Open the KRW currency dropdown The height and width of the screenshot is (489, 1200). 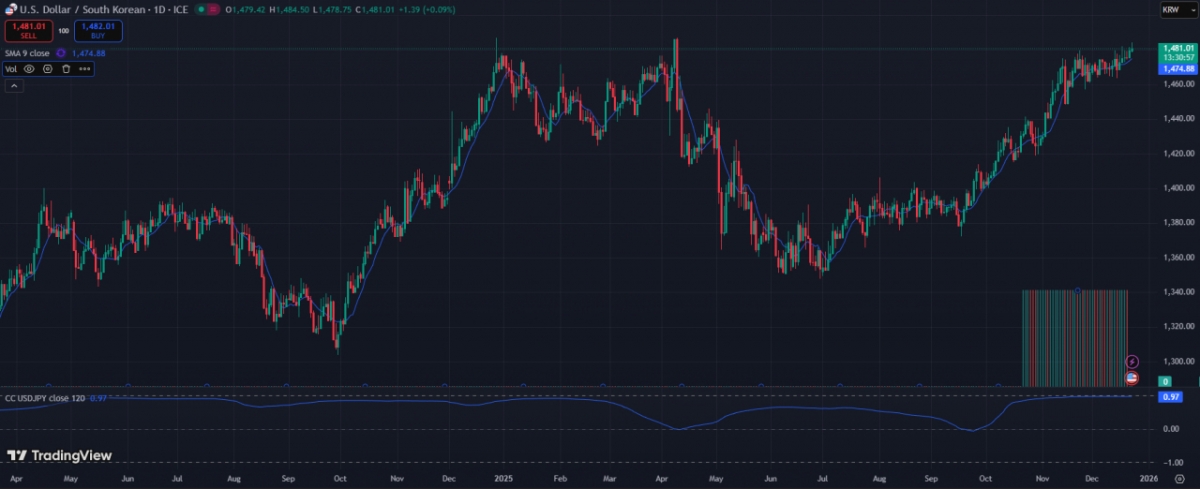[x=1171, y=9]
